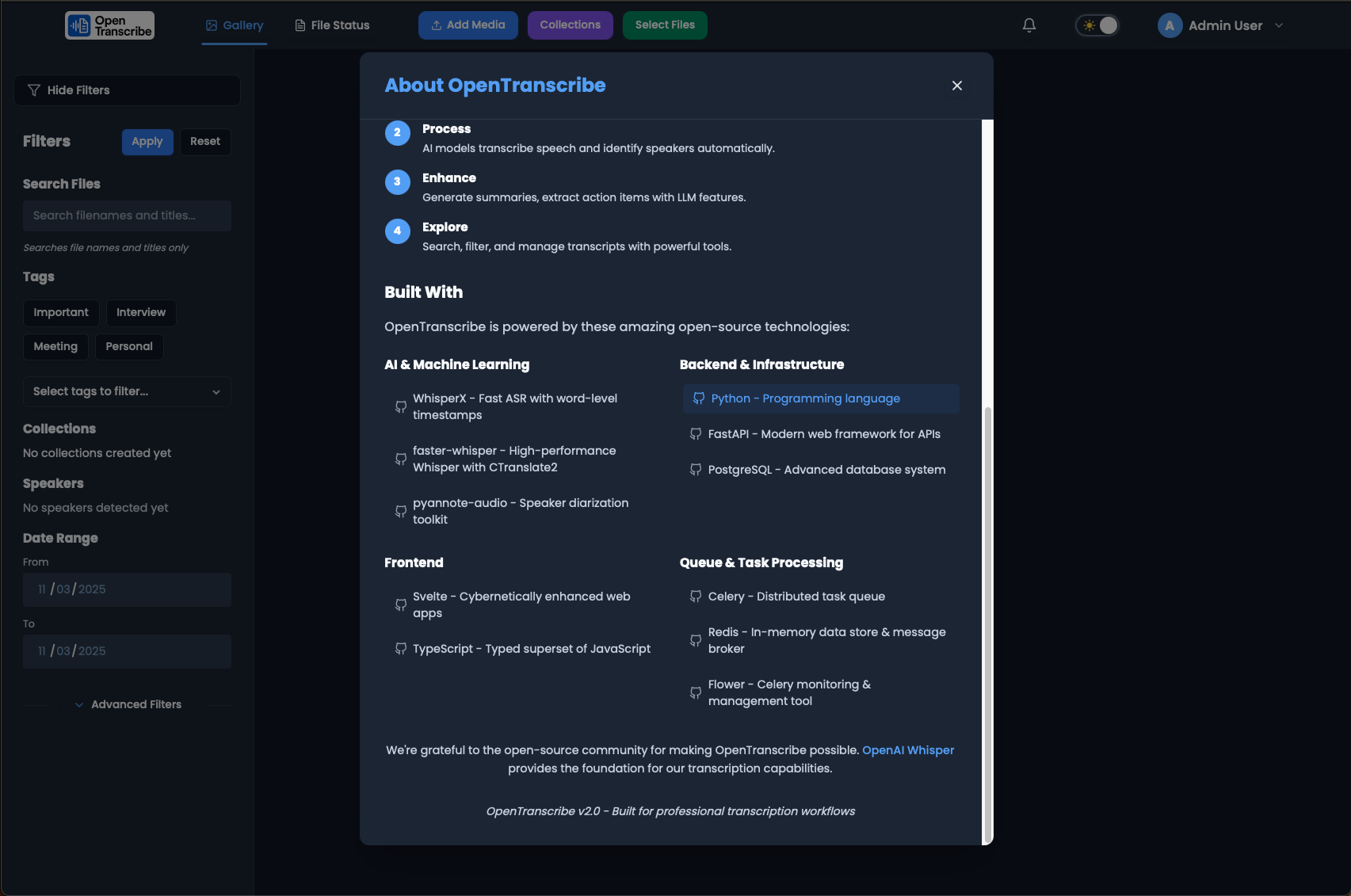Viewport: 1351px width, 896px height.
Task: Click the upload icon on Add Media
Action: (437, 25)
